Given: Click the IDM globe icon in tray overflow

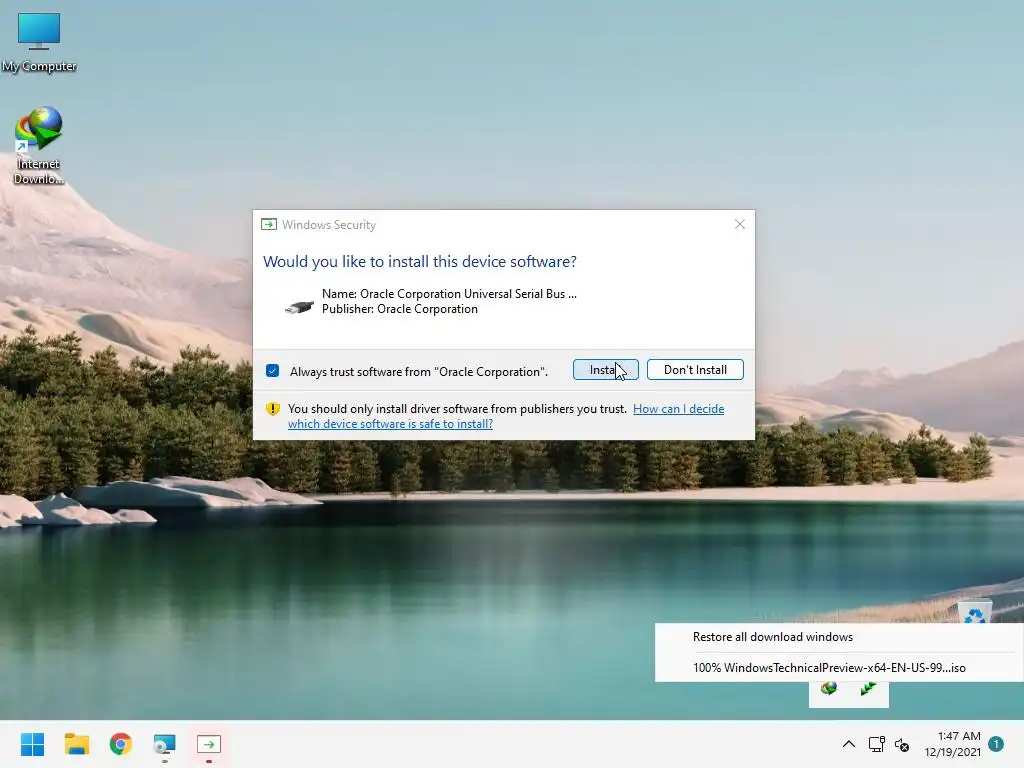Looking at the screenshot, I should click(829, 688).
